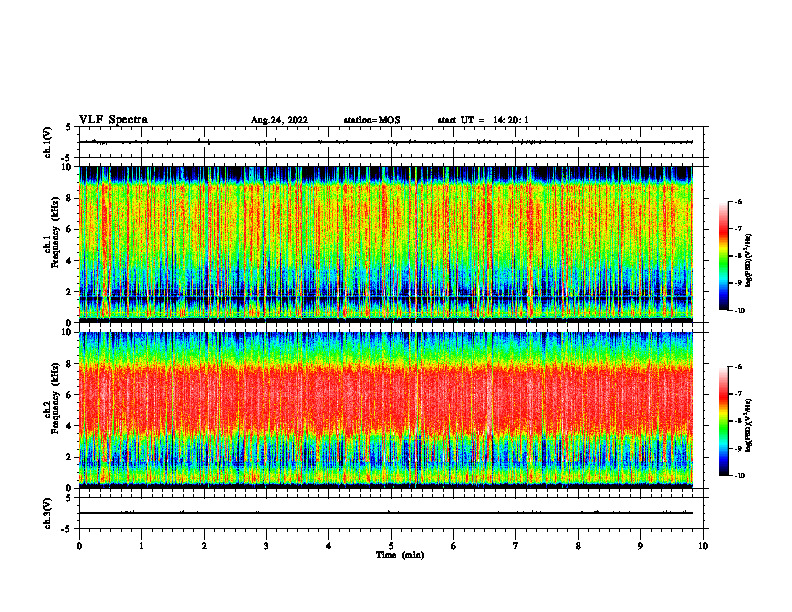Click the ch.1 spectrogram color bar
This screenshot has width=792, height=612.
(x=724, y=256)
